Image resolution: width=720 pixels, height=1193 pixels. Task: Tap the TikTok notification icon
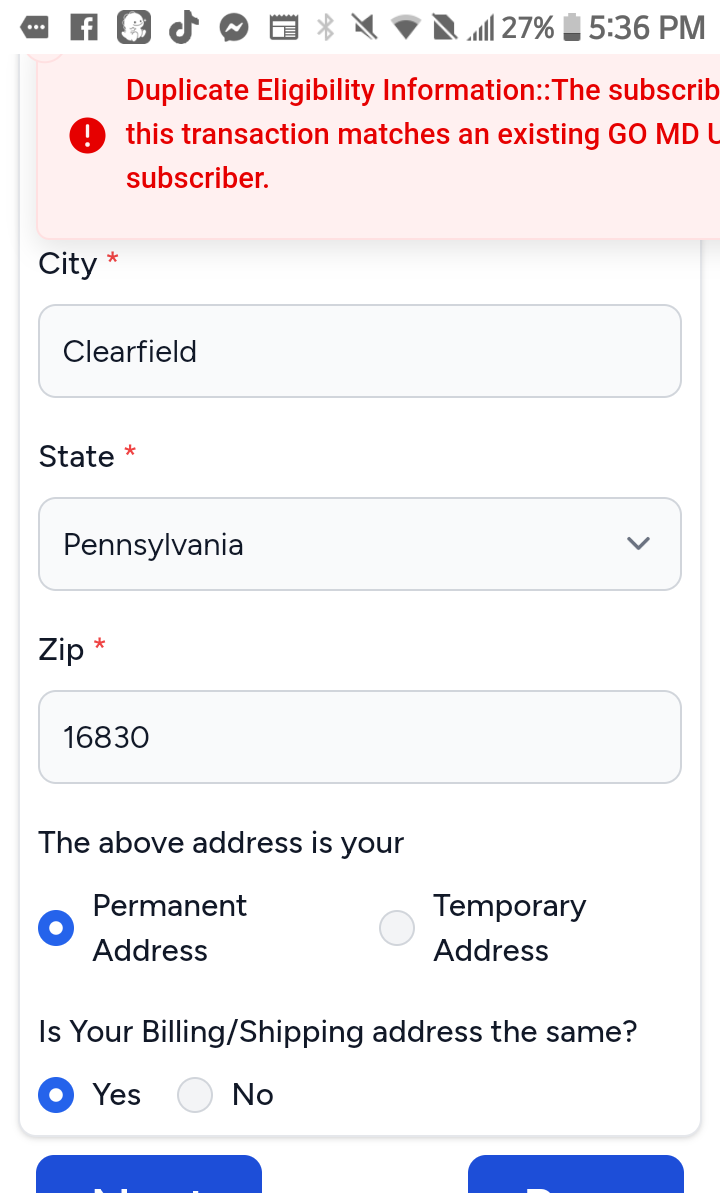pyautogui.click(x=182, y=27)
